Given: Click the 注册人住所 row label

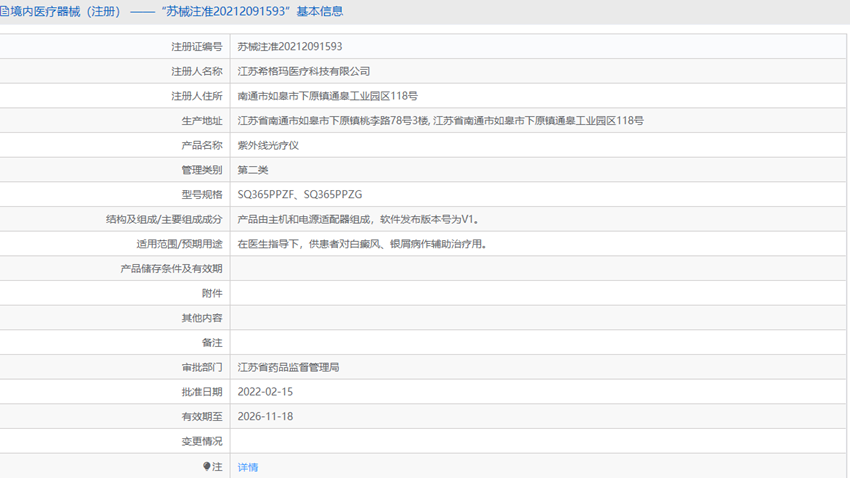Looking at the screenshot, I should (x=197, y=96).
